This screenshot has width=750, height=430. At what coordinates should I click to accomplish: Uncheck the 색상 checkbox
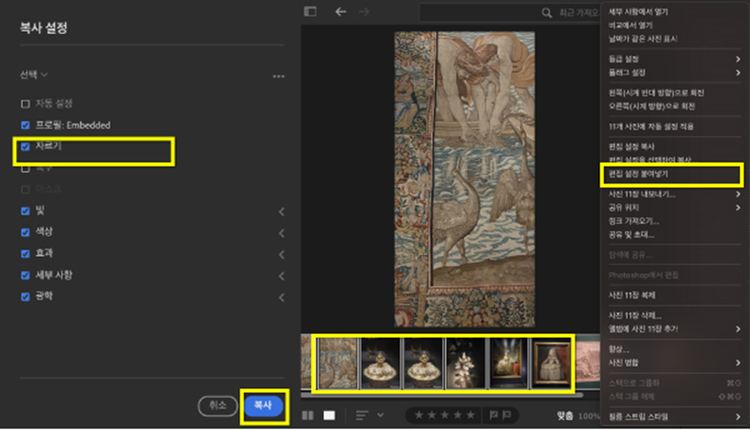point(25,232)
